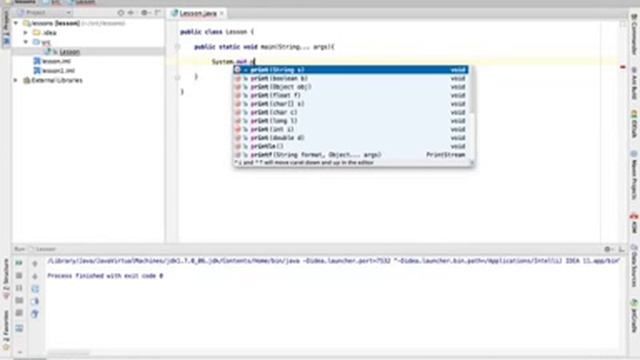640x360 pixels.
Task: Choose println() completion suggestion
Action: [351, 146]
